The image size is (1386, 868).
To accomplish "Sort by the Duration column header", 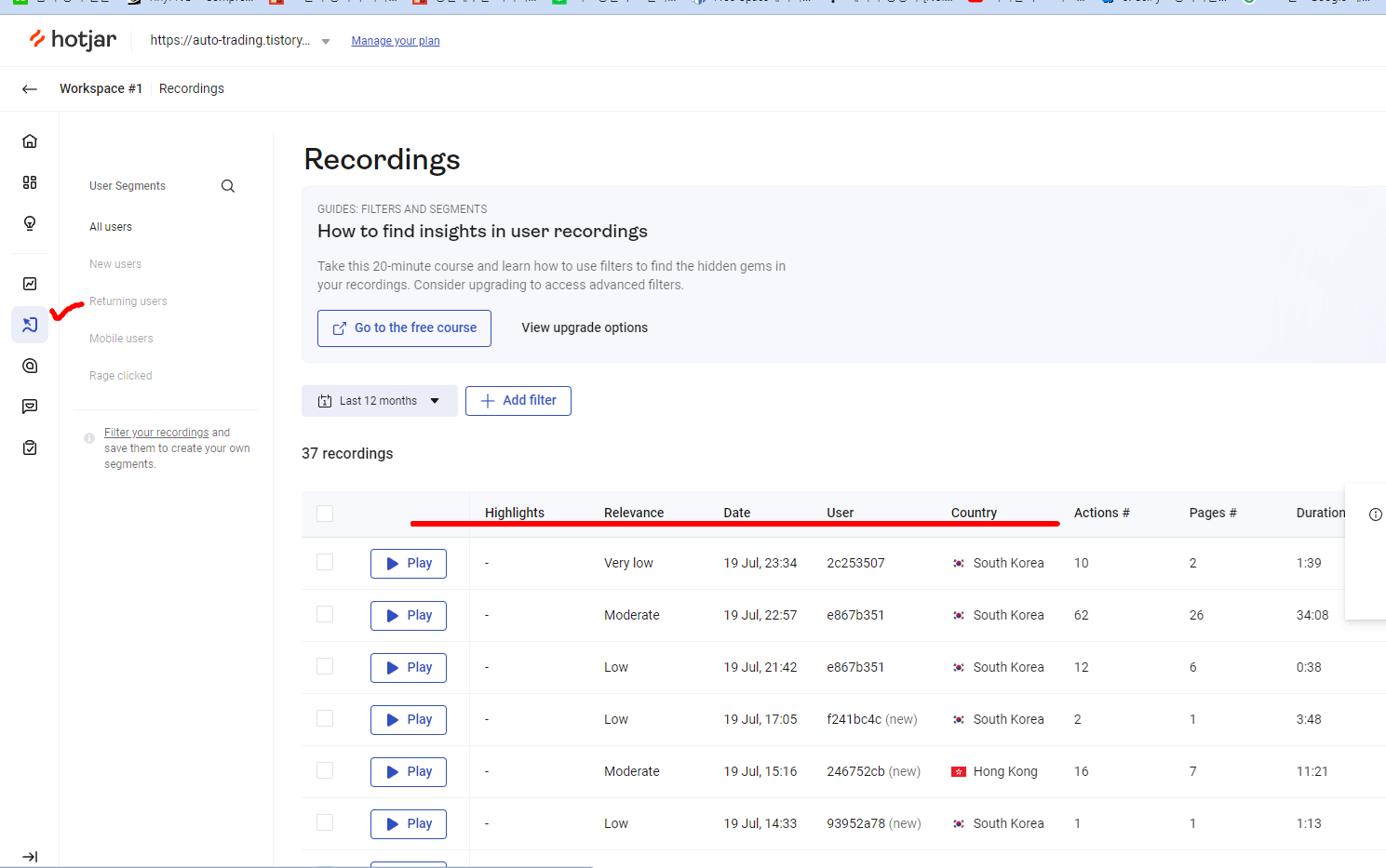I will [x=1321, y=513].
